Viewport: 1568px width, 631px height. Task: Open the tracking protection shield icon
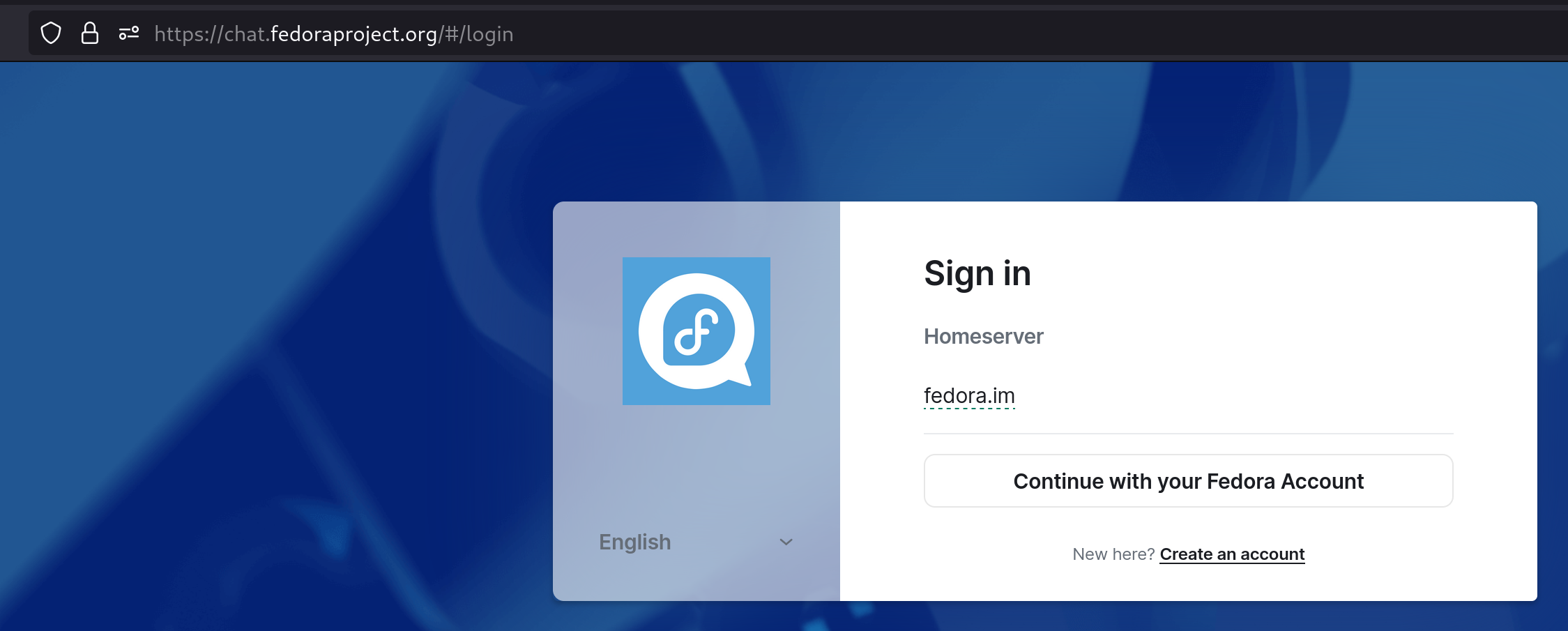pyautogui.click(x=51, y=33)
